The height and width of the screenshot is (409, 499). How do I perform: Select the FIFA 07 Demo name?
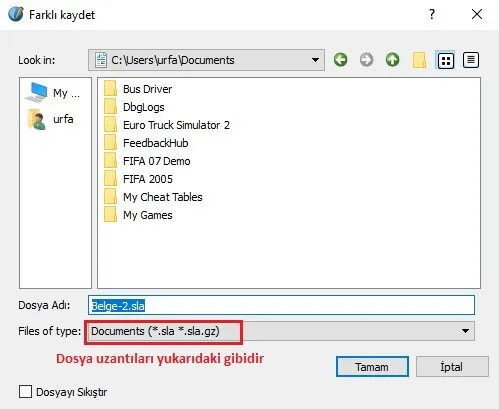click(157, 161)
